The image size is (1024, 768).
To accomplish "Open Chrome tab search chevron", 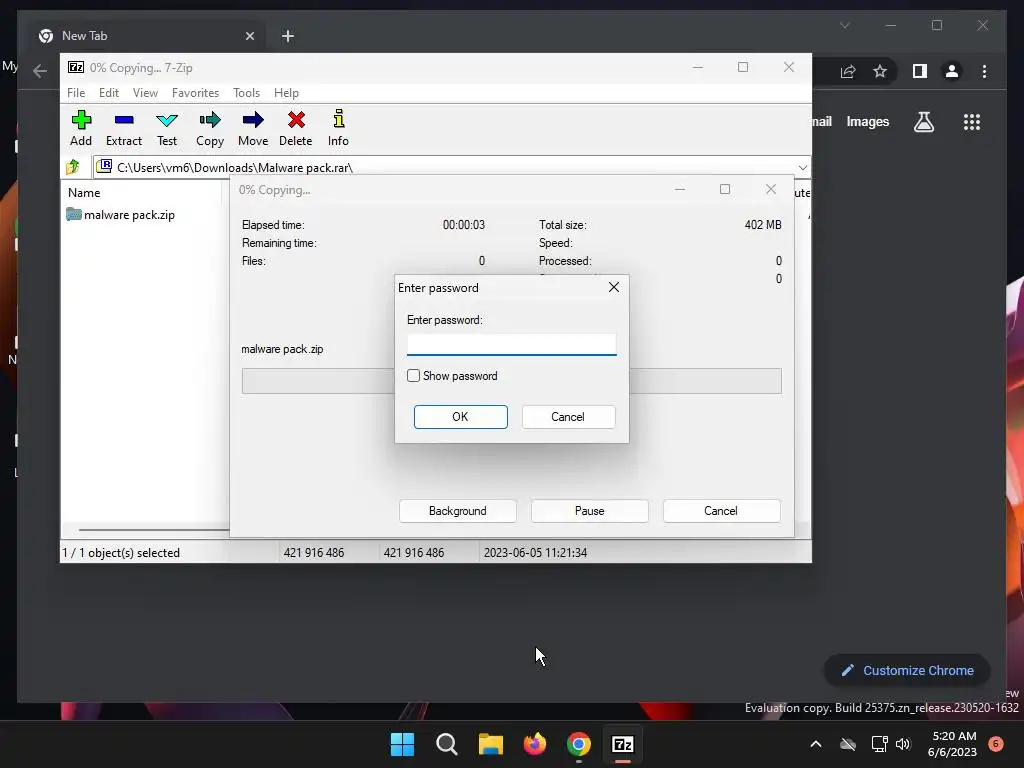I will 844,25.
